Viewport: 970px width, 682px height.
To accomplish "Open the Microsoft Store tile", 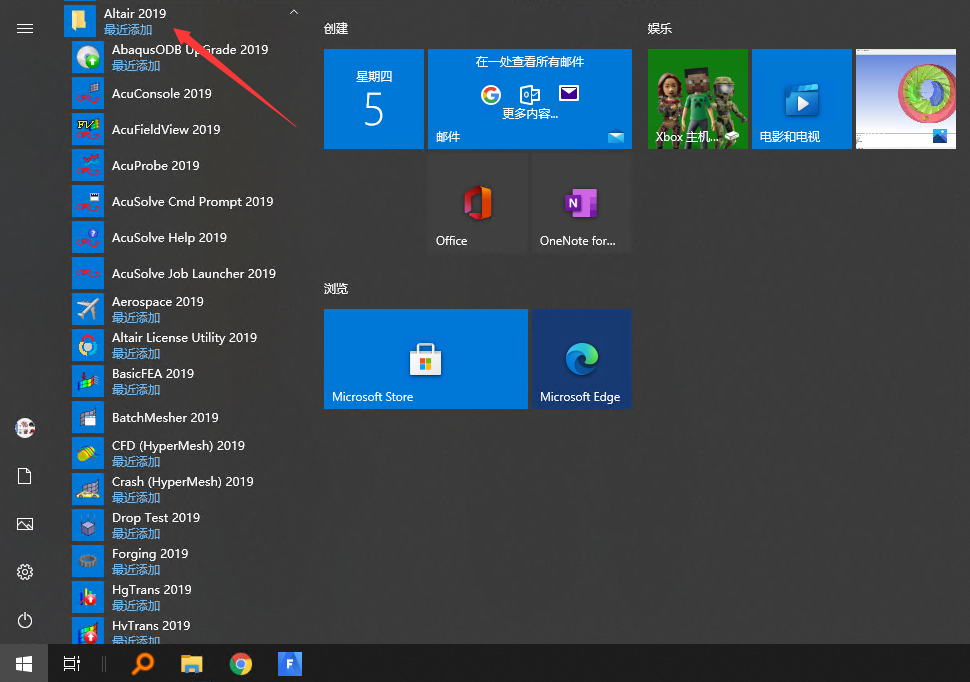I will pyautogui.click(x=425, y=359).
